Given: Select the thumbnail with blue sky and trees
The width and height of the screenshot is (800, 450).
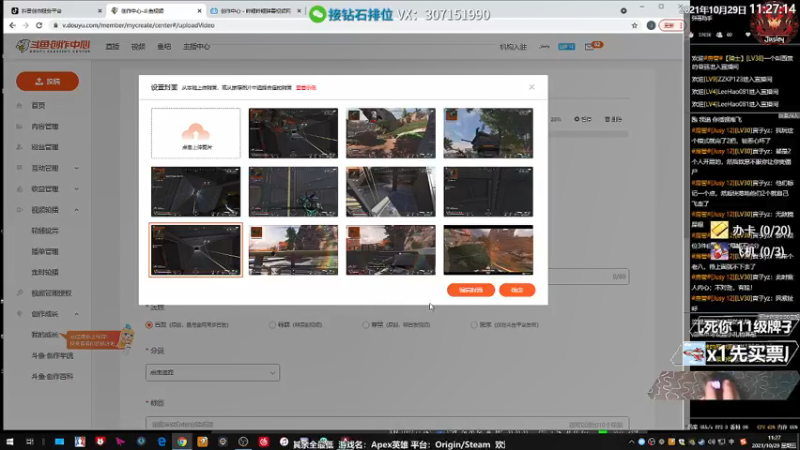Looking at the screenshot, I should point(488,133).
